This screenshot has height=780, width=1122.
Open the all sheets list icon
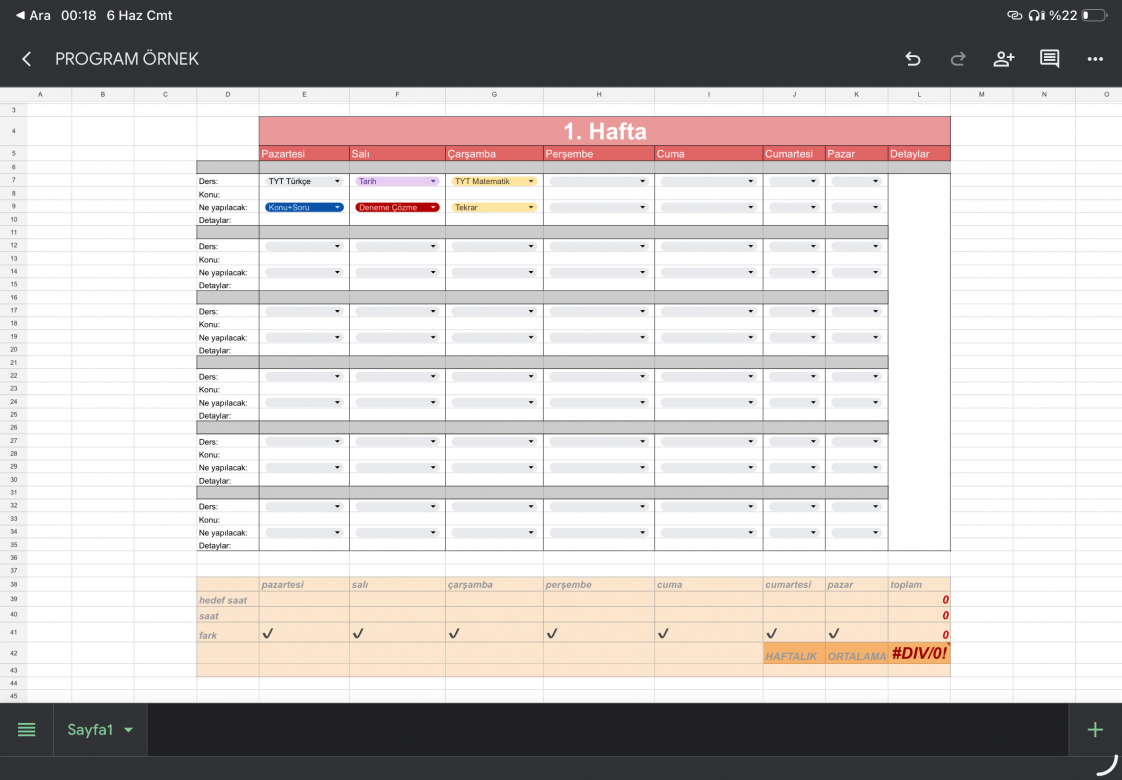tap(26, 729)
